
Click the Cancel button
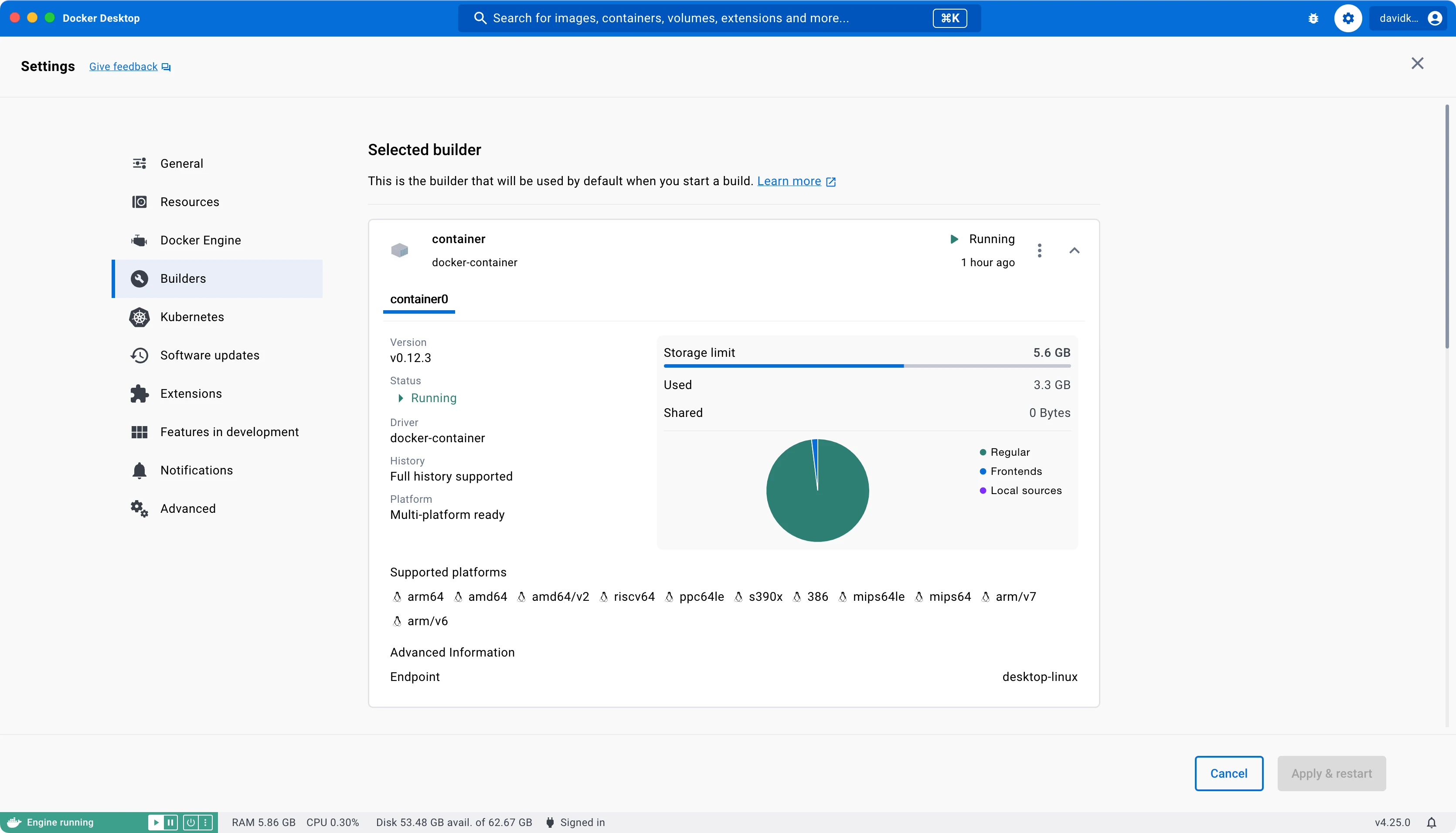(x=1228, y=773)
